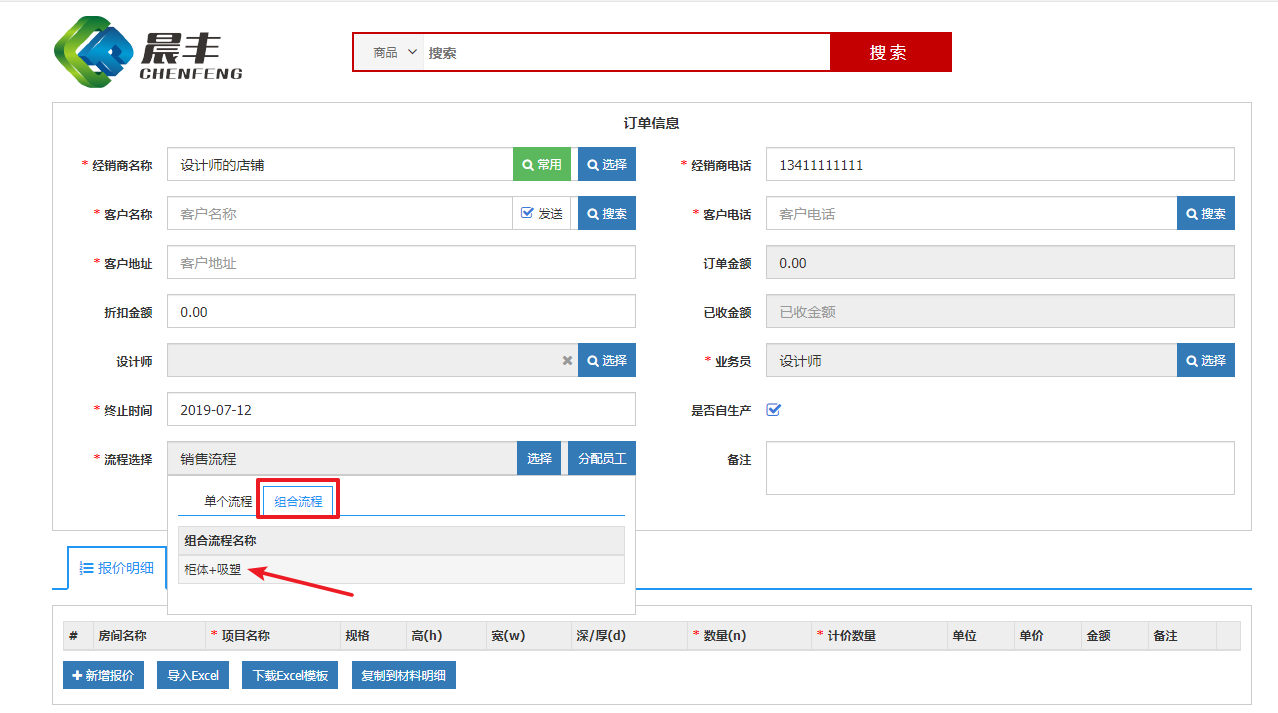This screenshot has height=713, width=1278.
Task: Open the 终止时间 date field
Action: 400,410
